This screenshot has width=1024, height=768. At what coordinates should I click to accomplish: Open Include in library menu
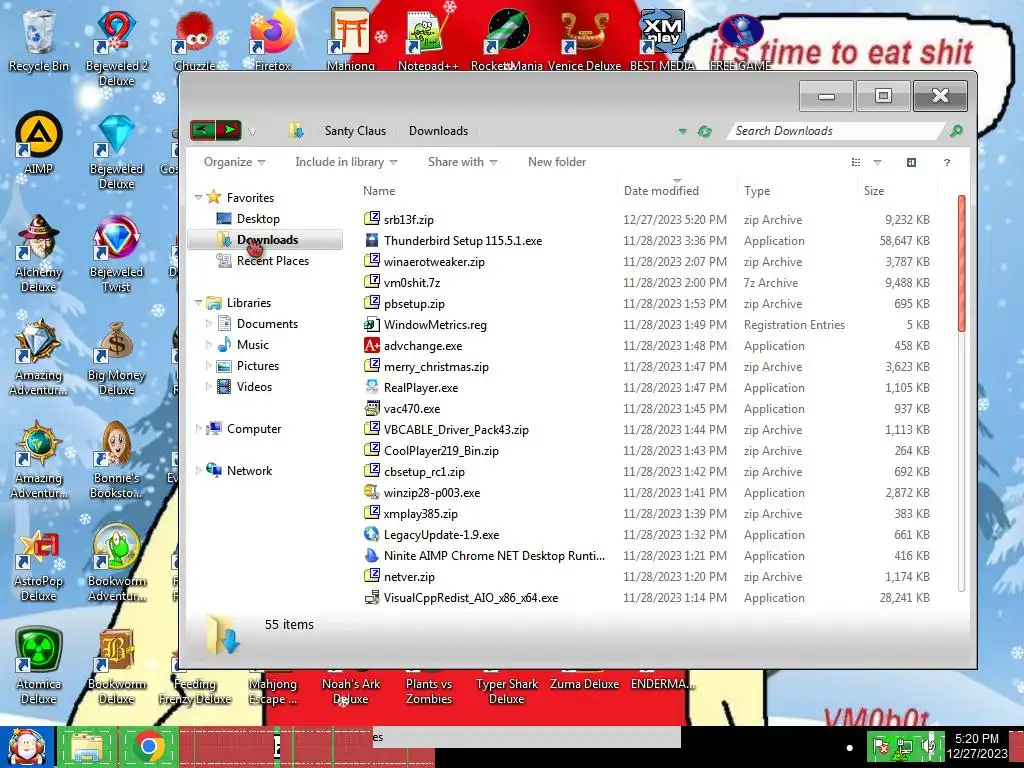point(346,162)
